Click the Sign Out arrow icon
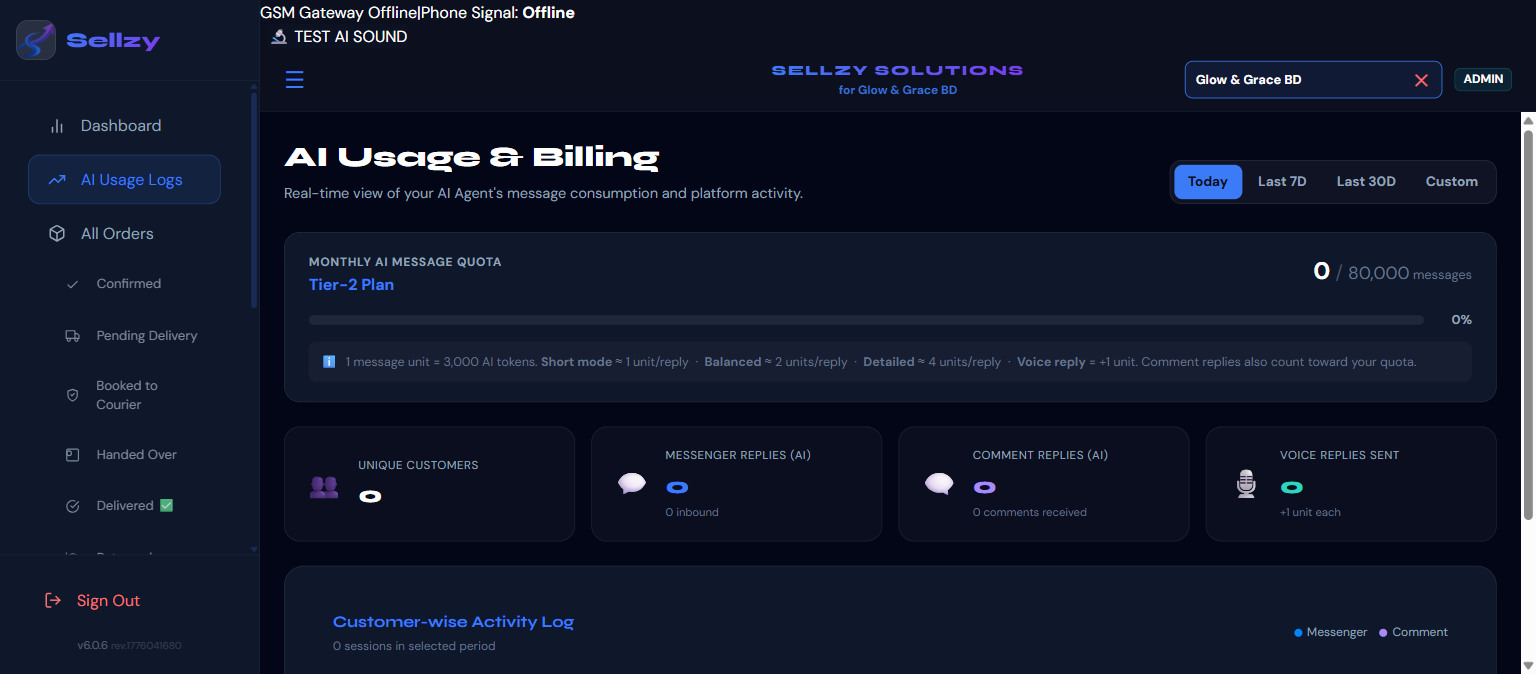The image size is (1536, 674). click(53, 601)
